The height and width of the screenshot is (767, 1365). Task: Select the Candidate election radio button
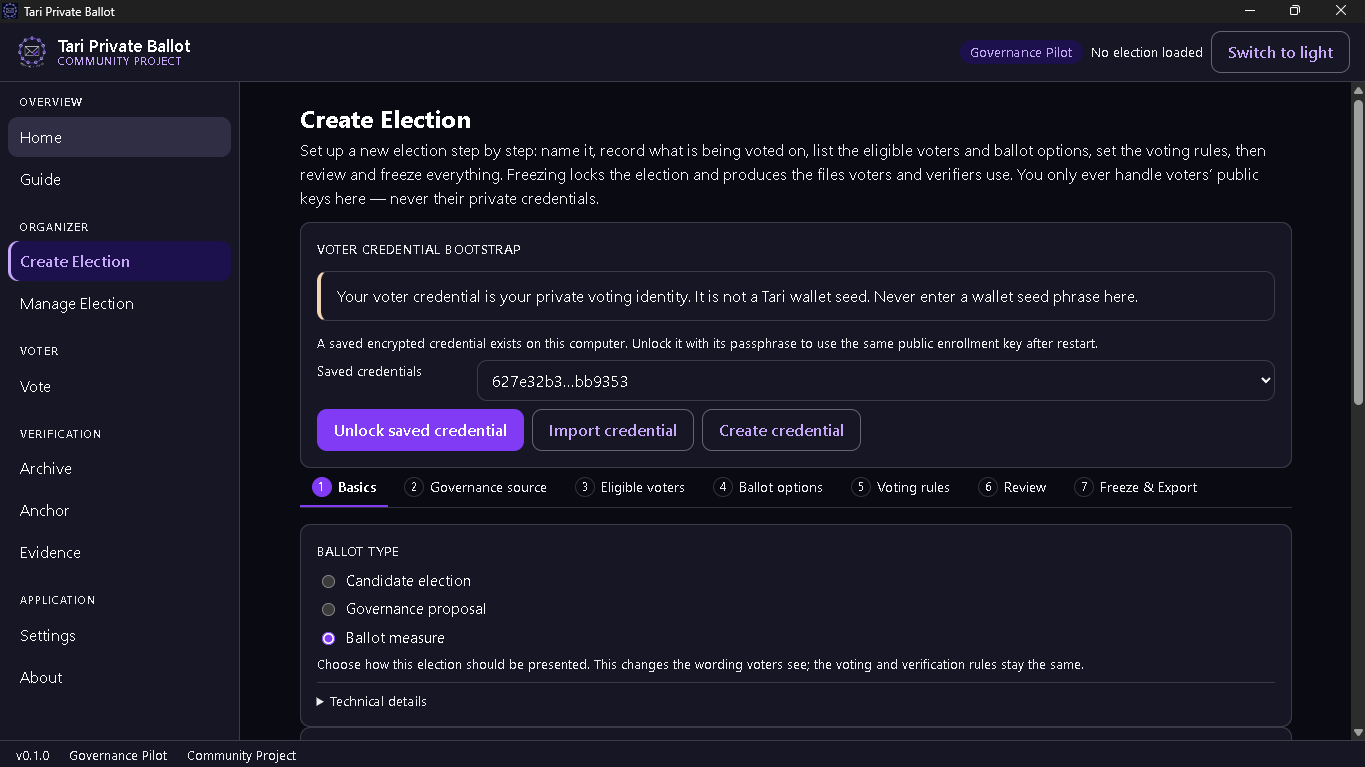click(x=328, y=581)
